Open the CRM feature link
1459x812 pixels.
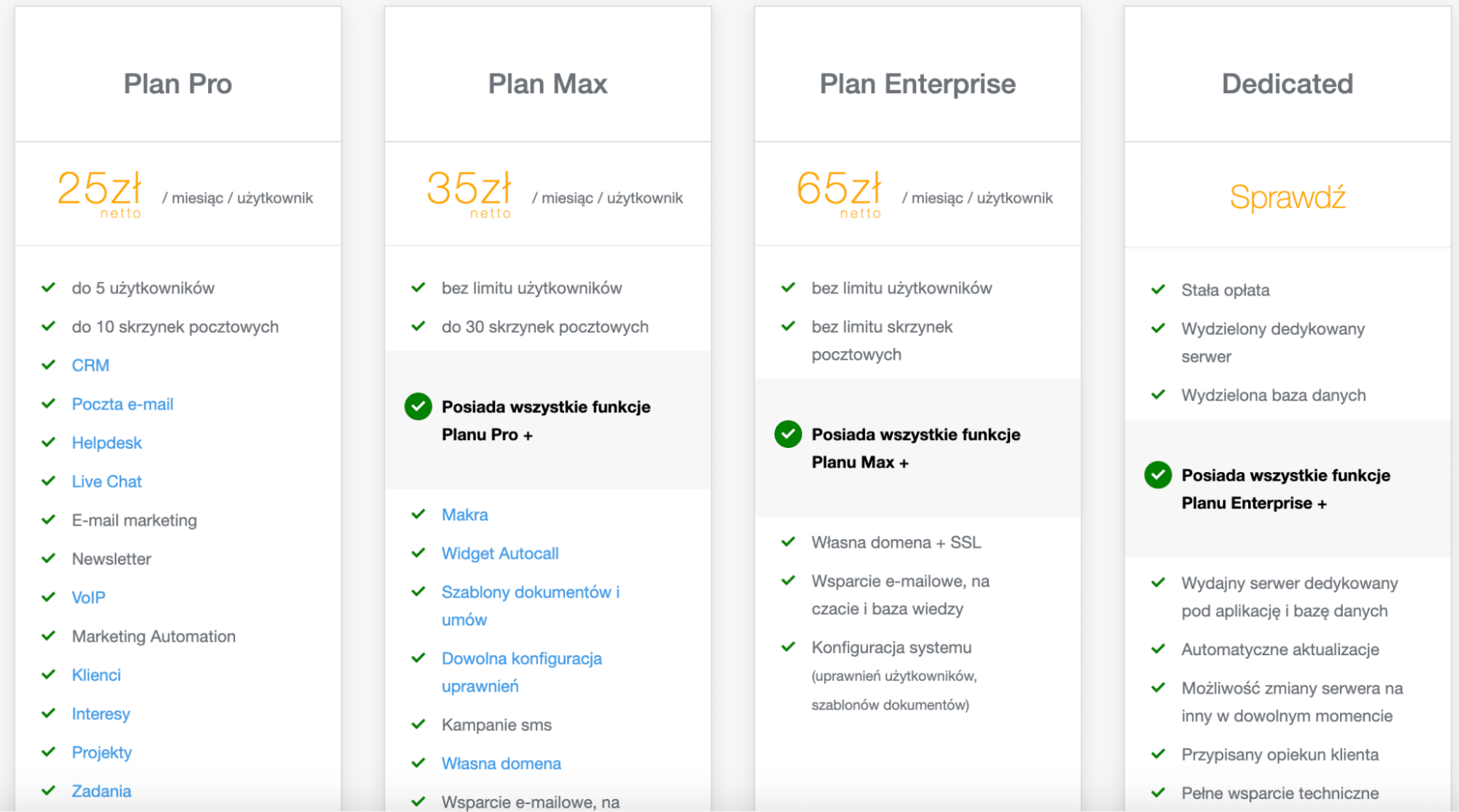tap(91, 366)
